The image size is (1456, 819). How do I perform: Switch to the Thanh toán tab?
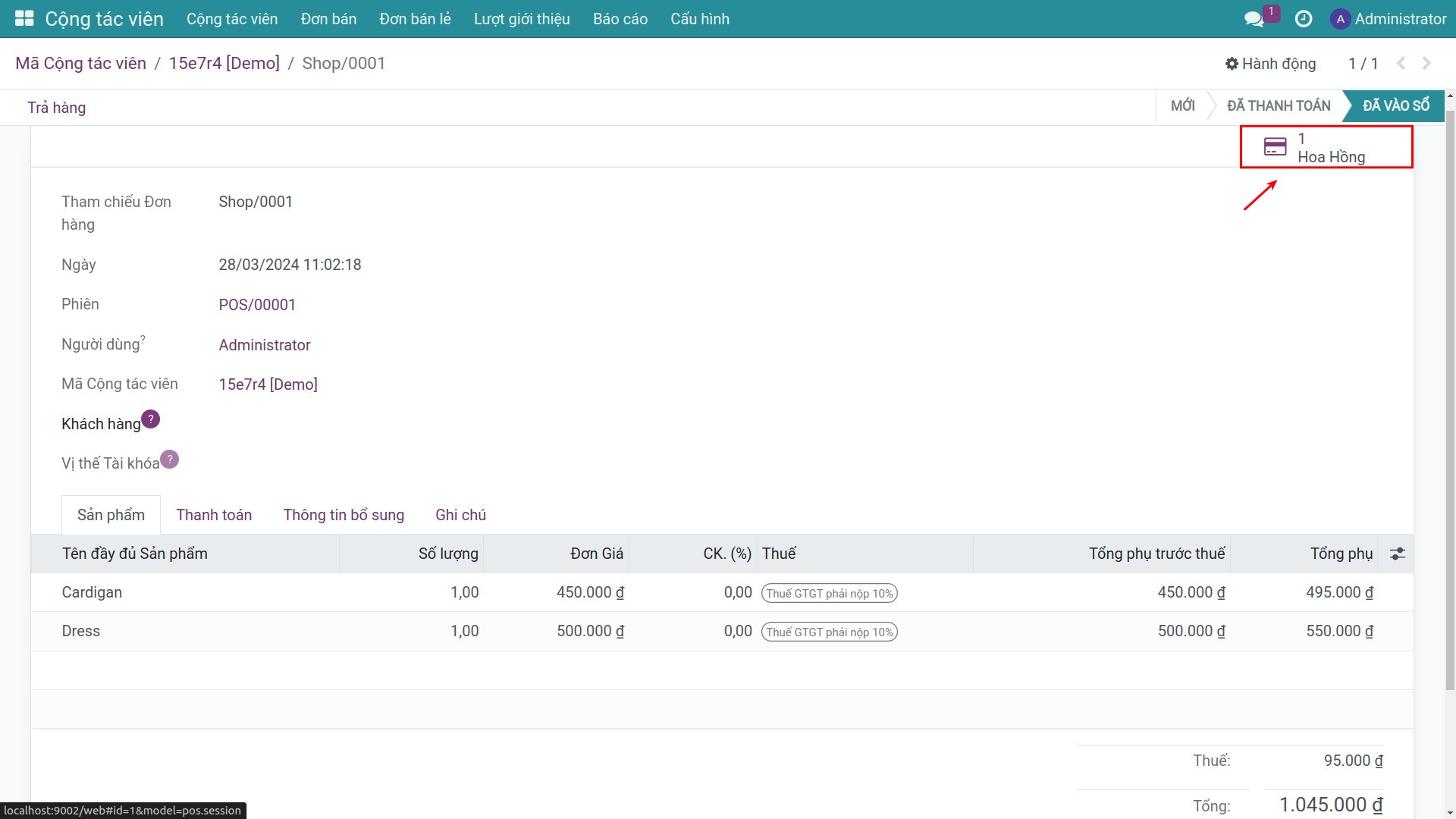(x=214, y=515)
